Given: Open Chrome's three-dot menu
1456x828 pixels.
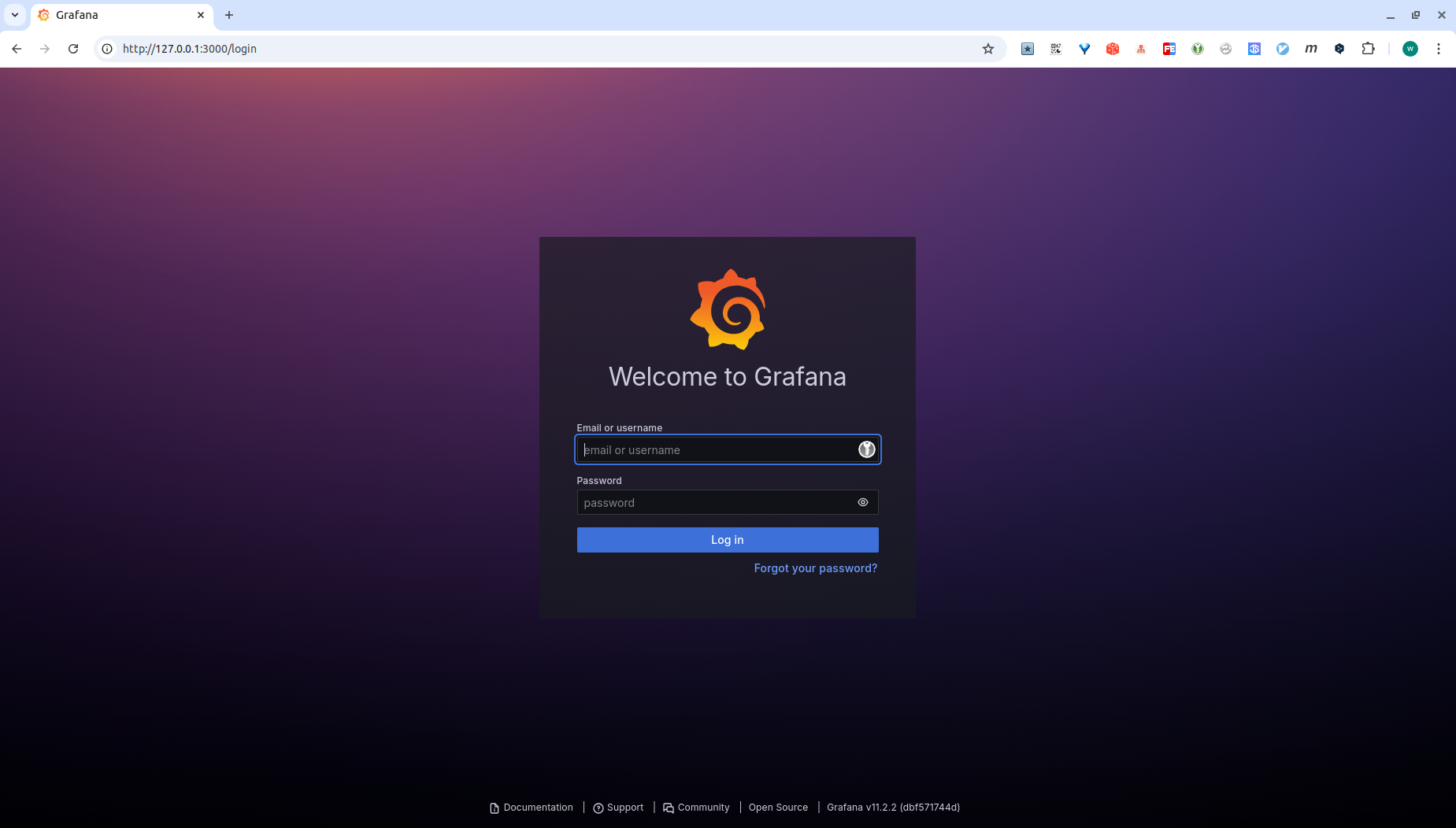Looking at the screenshot, I should pos(1439,49).
